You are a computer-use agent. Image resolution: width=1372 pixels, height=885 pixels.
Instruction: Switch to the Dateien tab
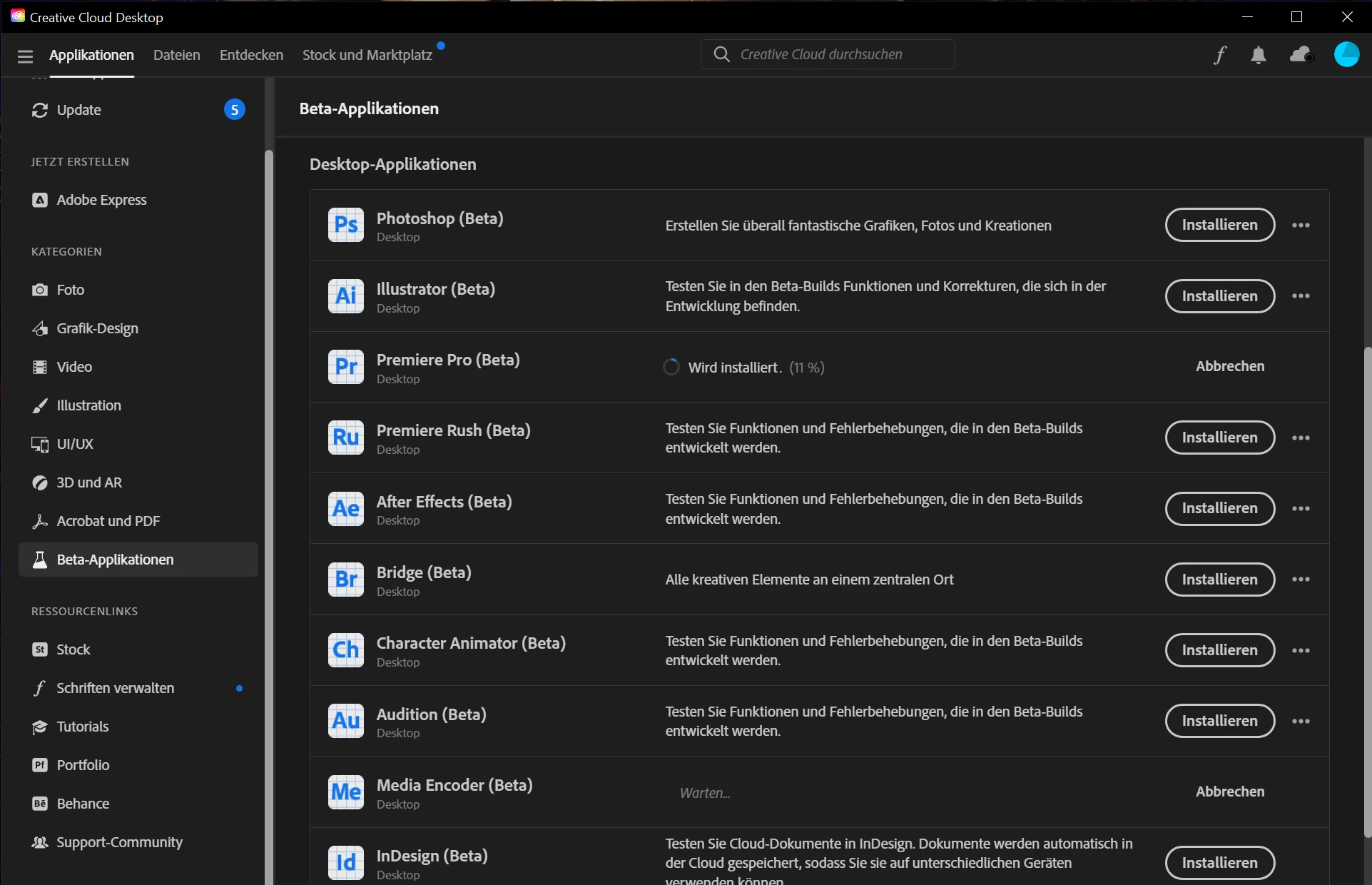click(x=176, y=55)
